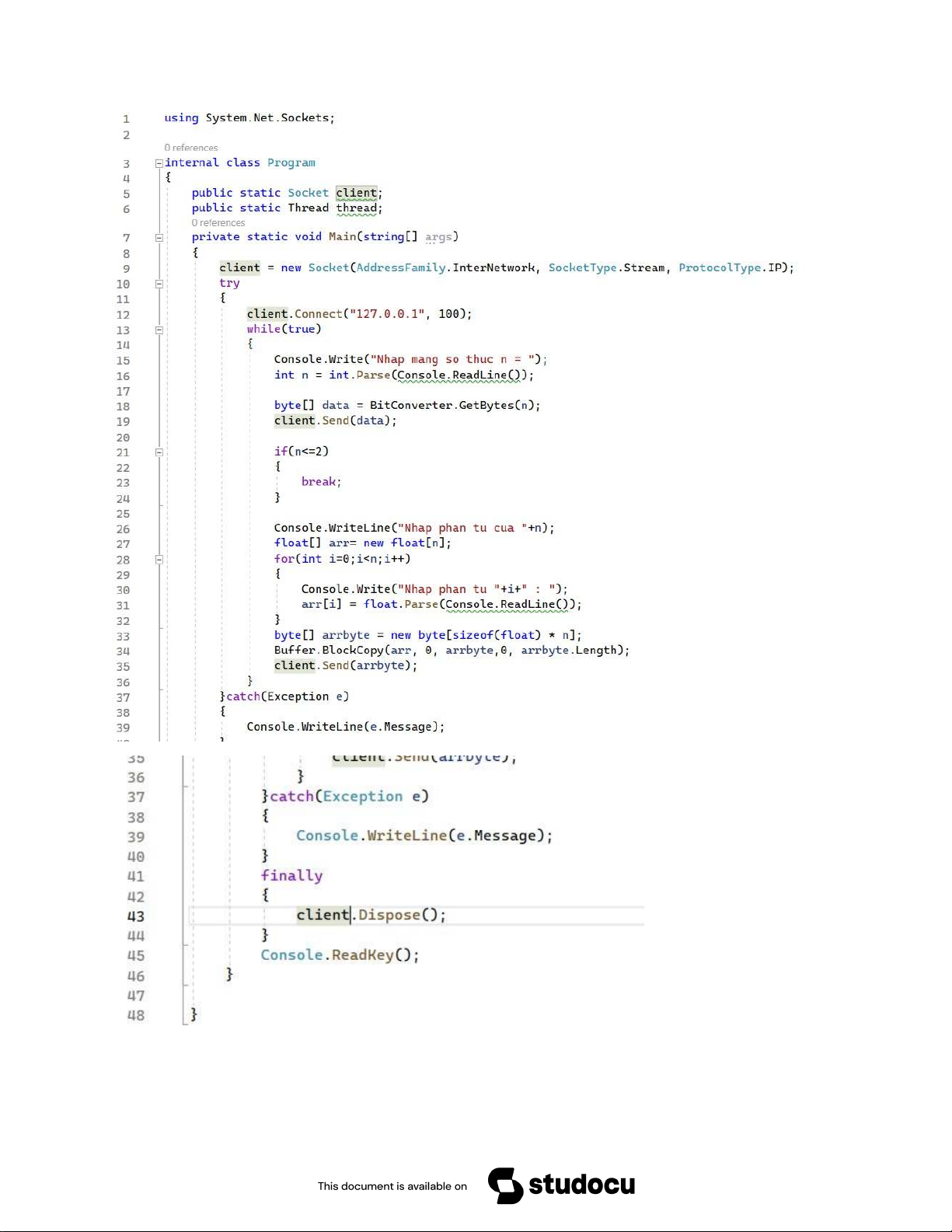Collapse the Main method fold toggle
Image resolution: width=952 pixels, height=1232 pixels.
coord(159,238)
